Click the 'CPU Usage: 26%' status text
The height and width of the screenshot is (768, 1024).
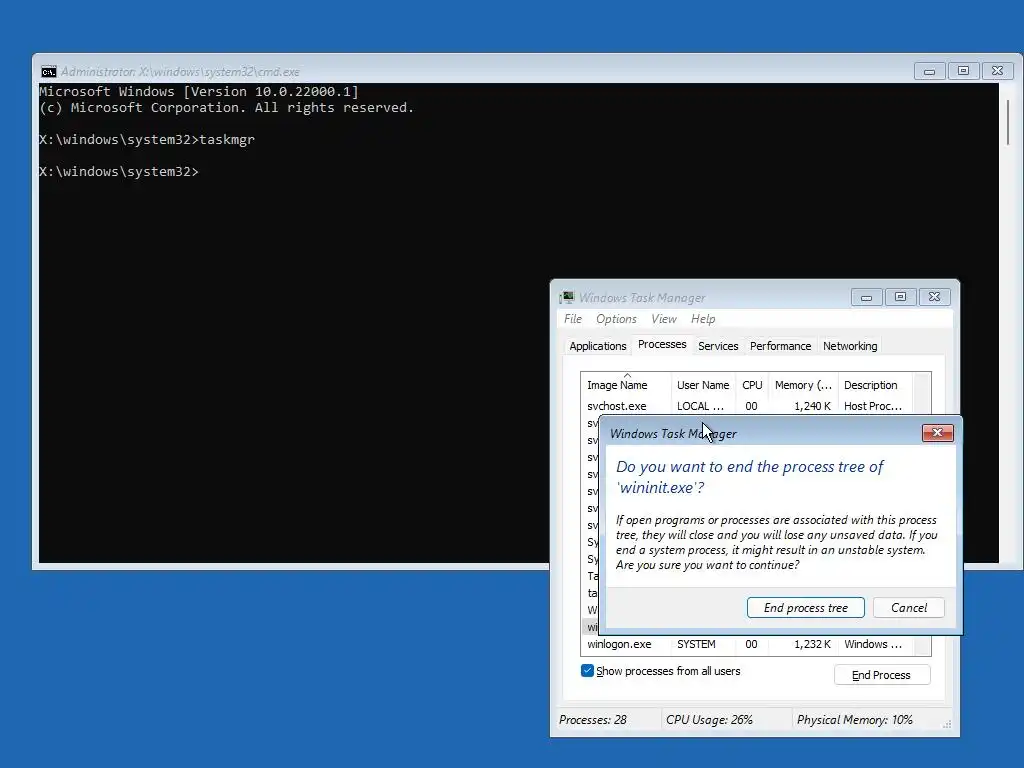(709, 720)
